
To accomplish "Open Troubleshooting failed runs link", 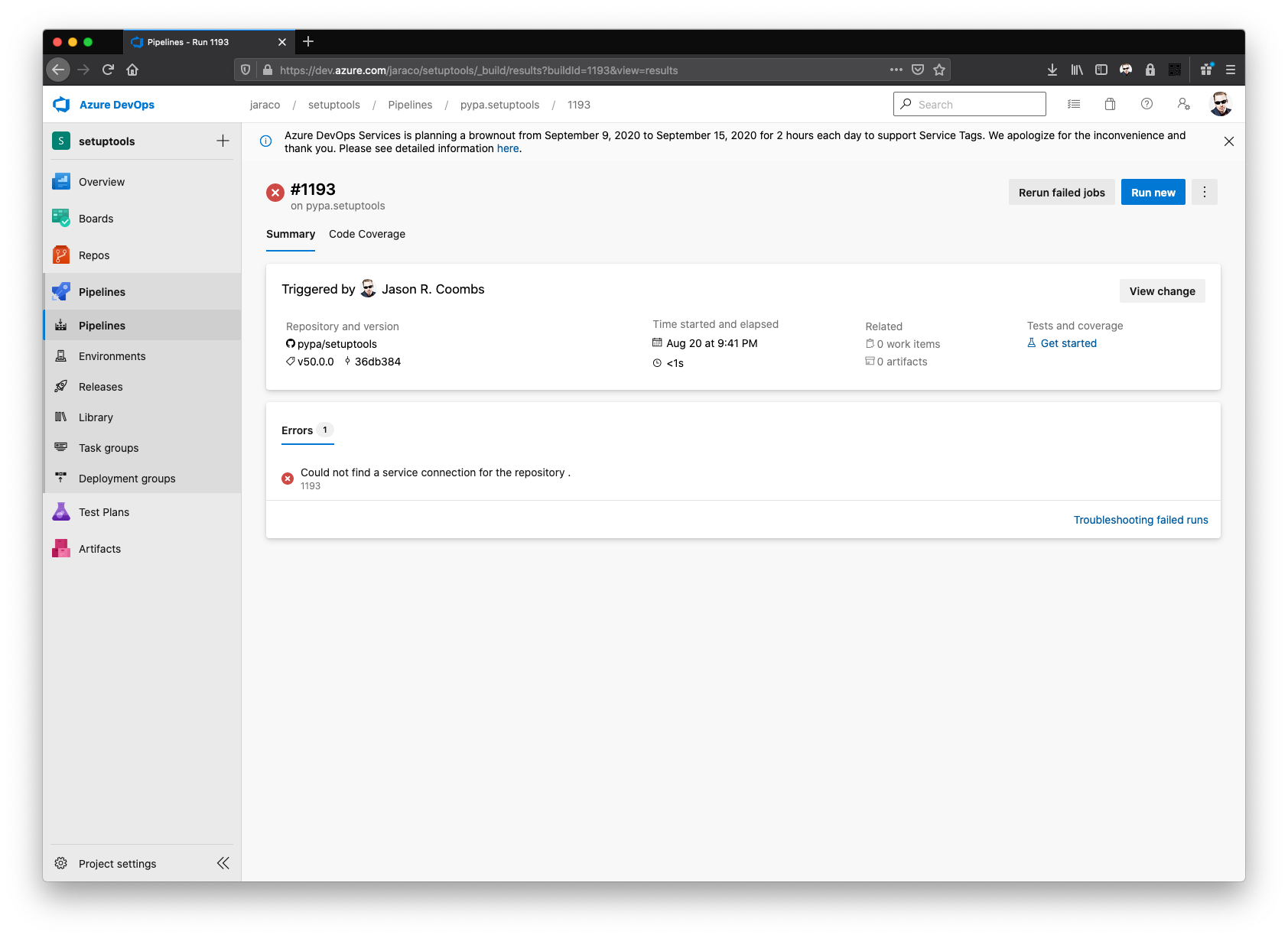I will pyautogui.click(x=1140, y=519).
